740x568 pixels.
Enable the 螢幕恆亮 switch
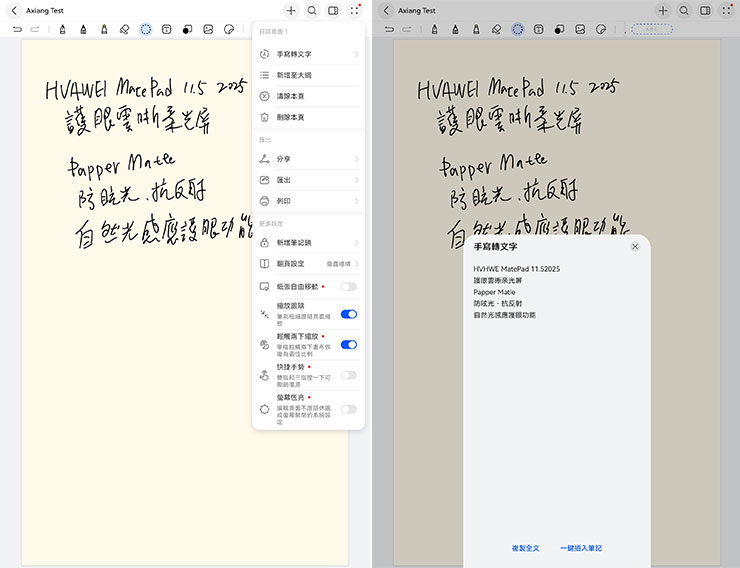tap(349, 409)
